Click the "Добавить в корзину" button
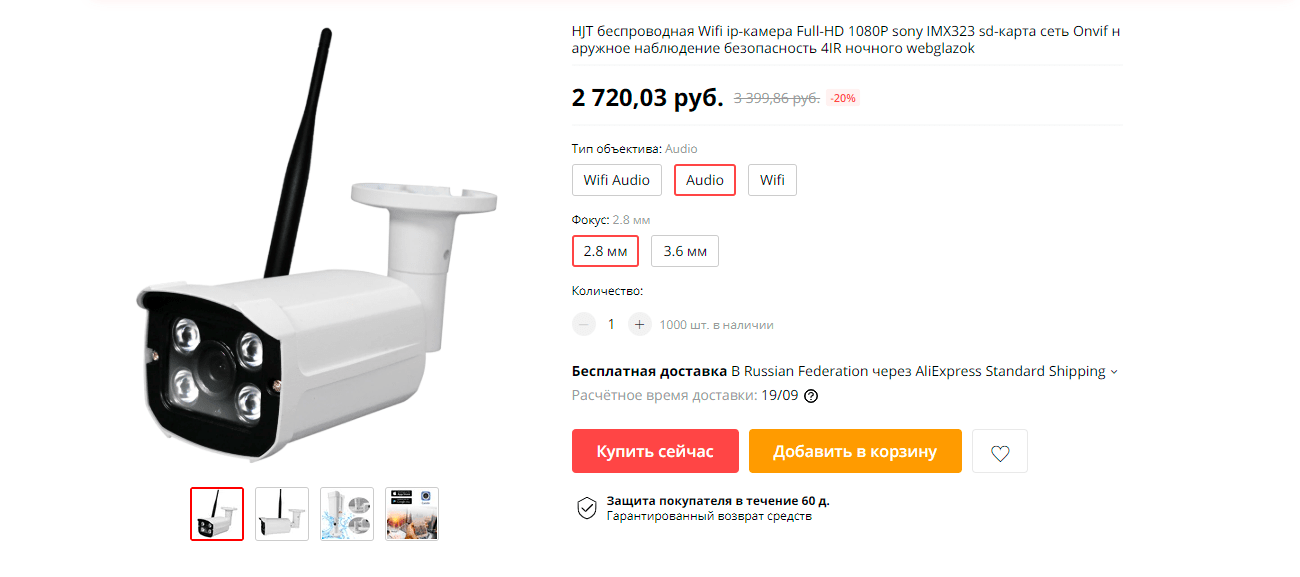The width and height of the screenshot is (1300, 577). coord(855,451)
